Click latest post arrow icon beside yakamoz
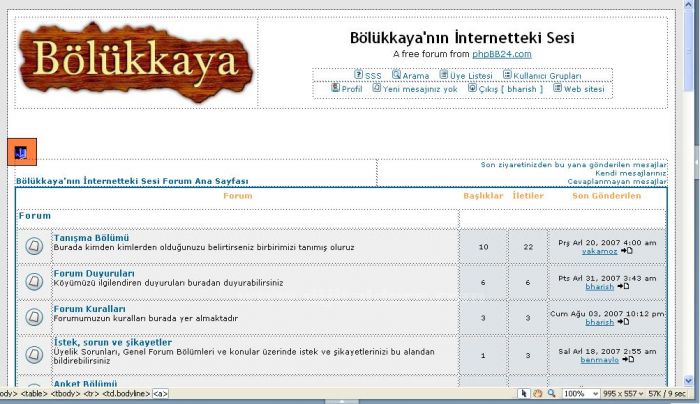Viewport: 700px width, 404px height. click(626, 252)
